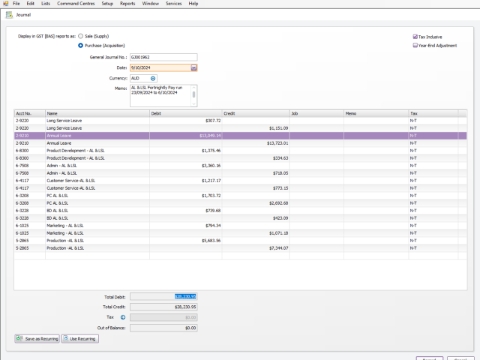Click the Name column header
480x360 pixels.
click(x=97, y=113)
